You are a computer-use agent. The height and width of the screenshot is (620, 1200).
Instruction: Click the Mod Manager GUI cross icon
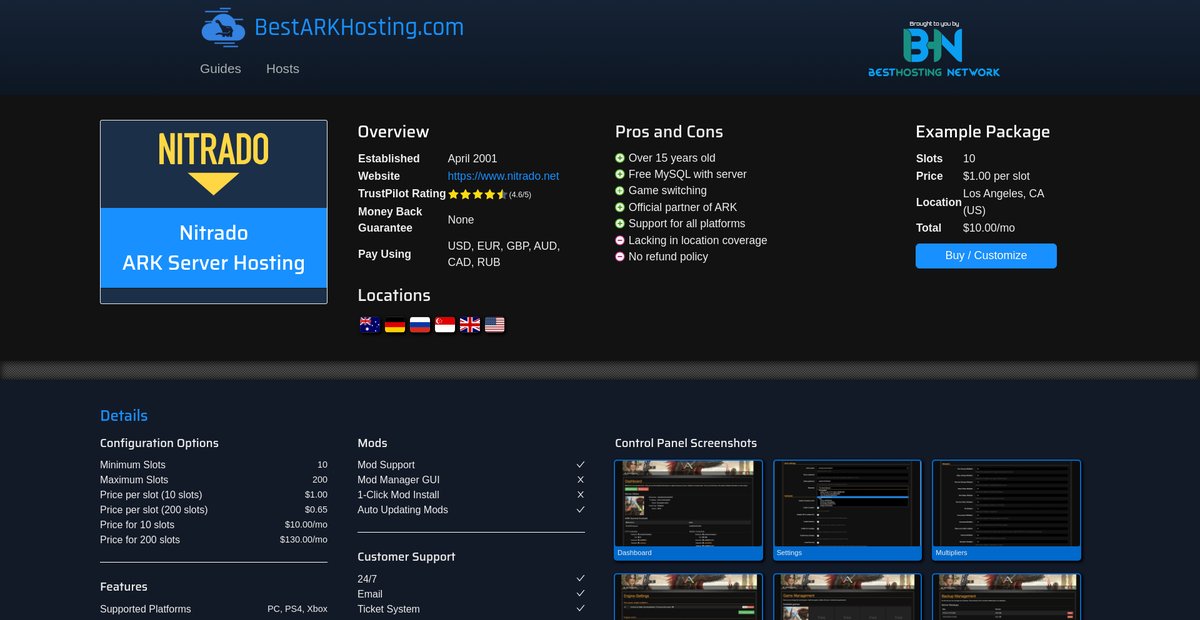tap(580, 480)
